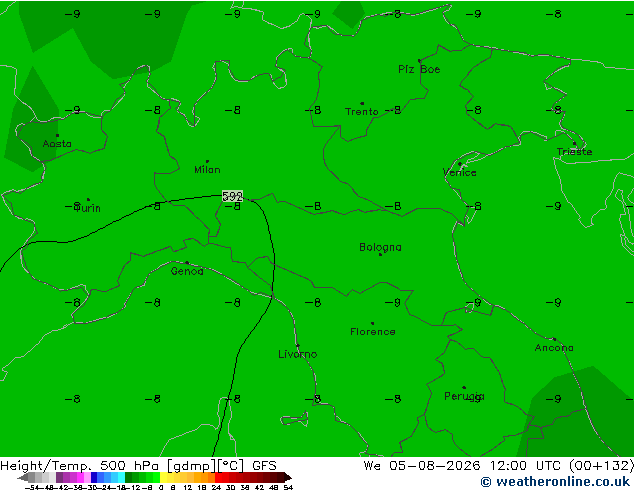The width and height of the screenshot is (634, 490).
Task: Click the Turin city label
Action: [87, 208]
